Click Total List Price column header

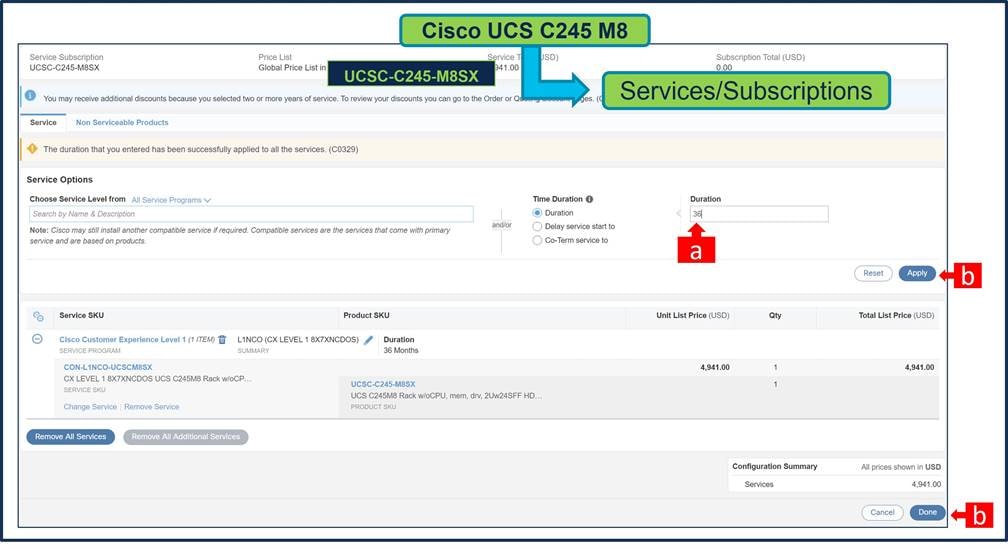896,316
